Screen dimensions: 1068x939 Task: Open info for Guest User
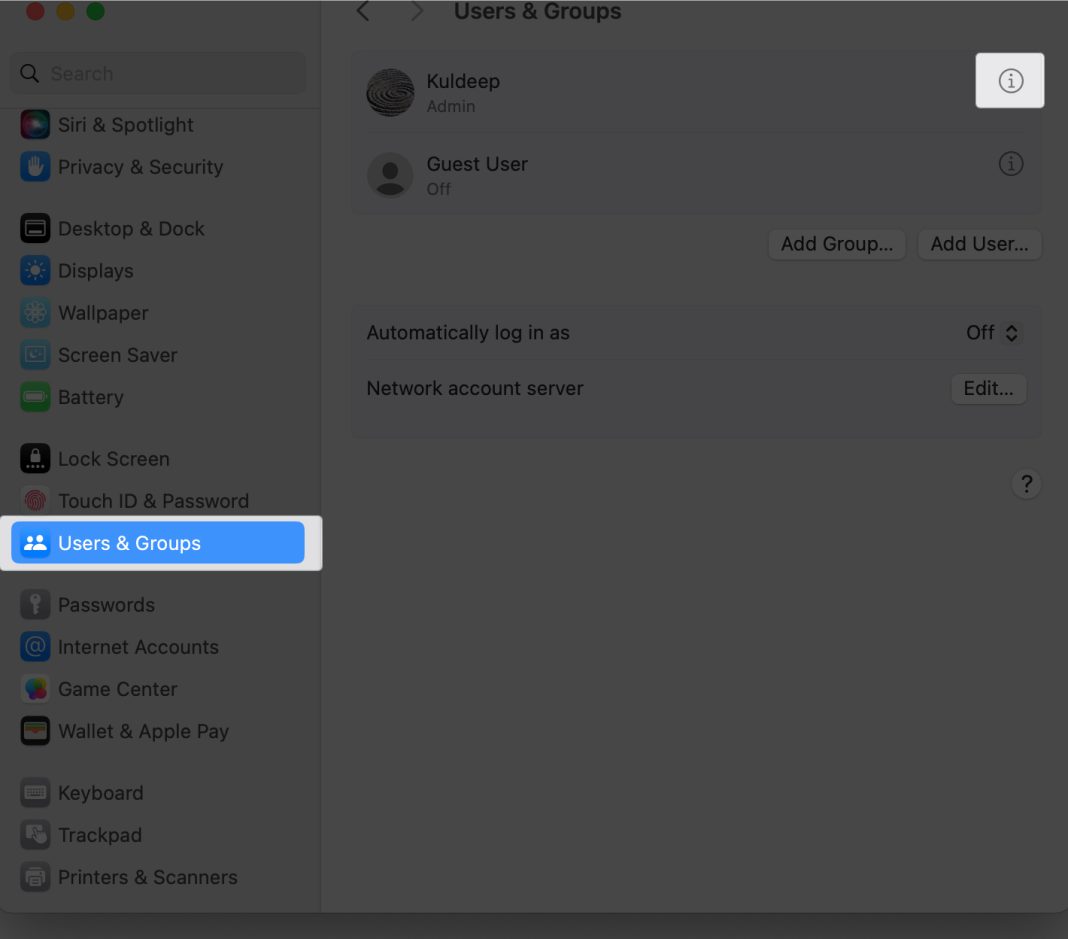(x=1010, y=164)
